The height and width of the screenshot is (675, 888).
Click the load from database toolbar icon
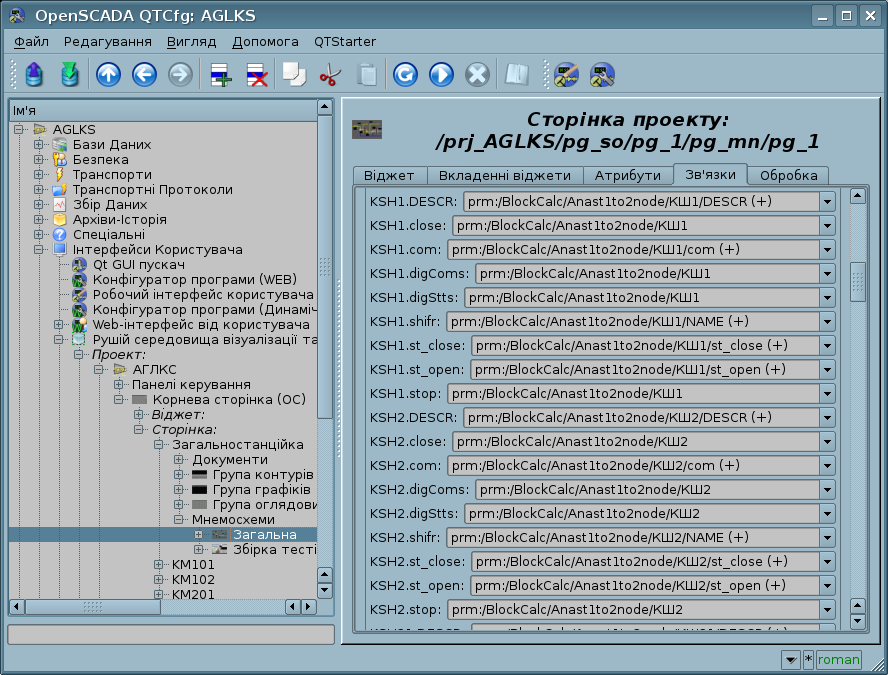click(34, 74)
